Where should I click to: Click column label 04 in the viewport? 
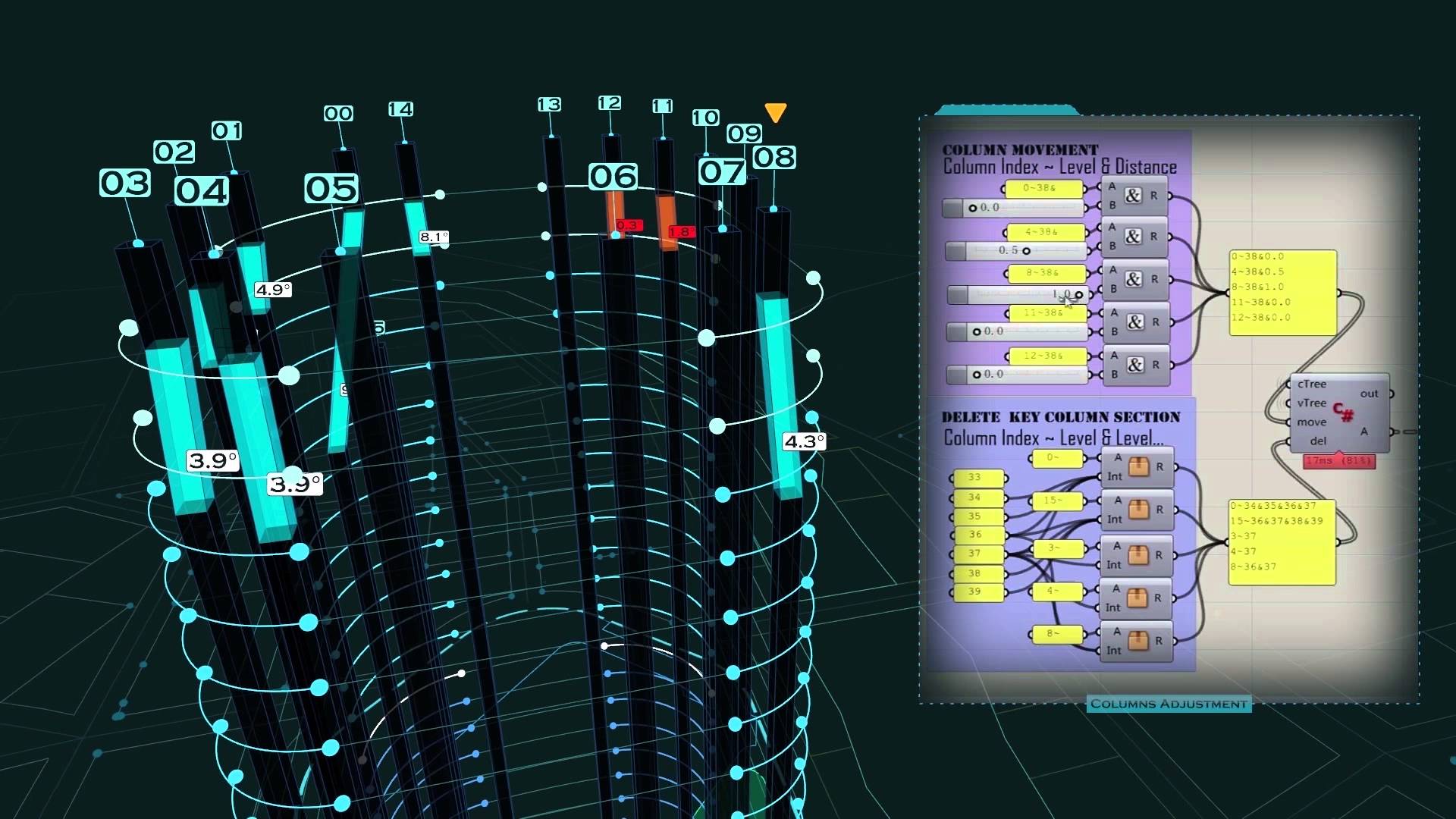click(202, 191)
